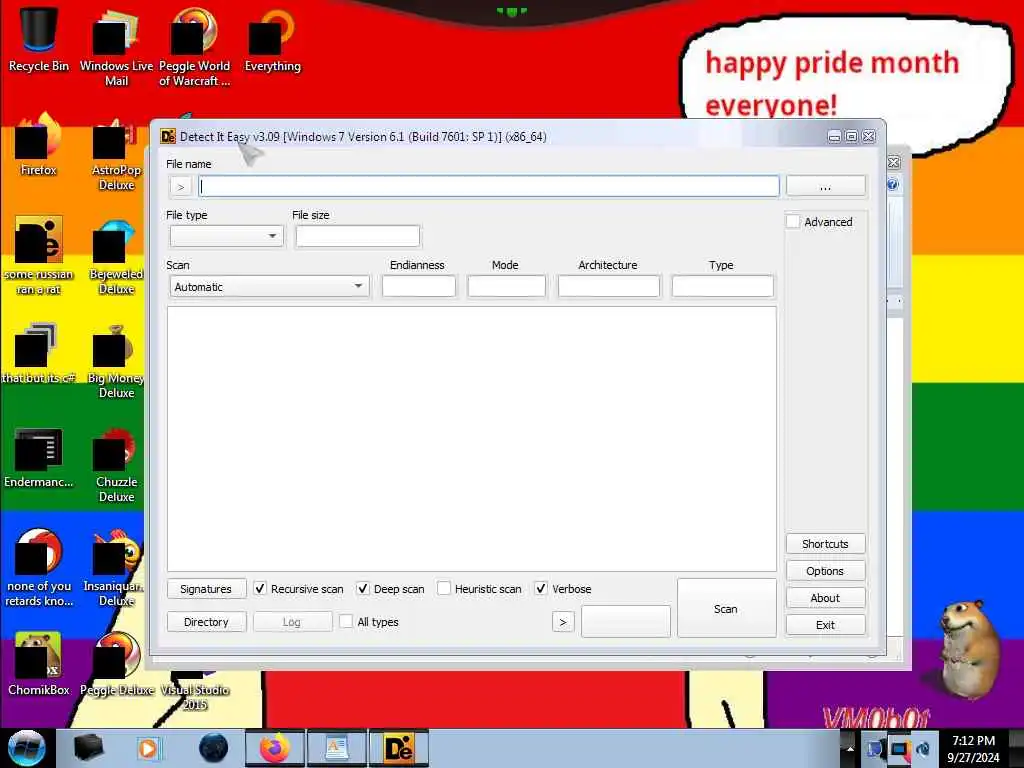This screenshot has height=768, width=1024.
Task: Open AstroPop Deluxe desktop shortcut
Action: [x=116, y=153]
